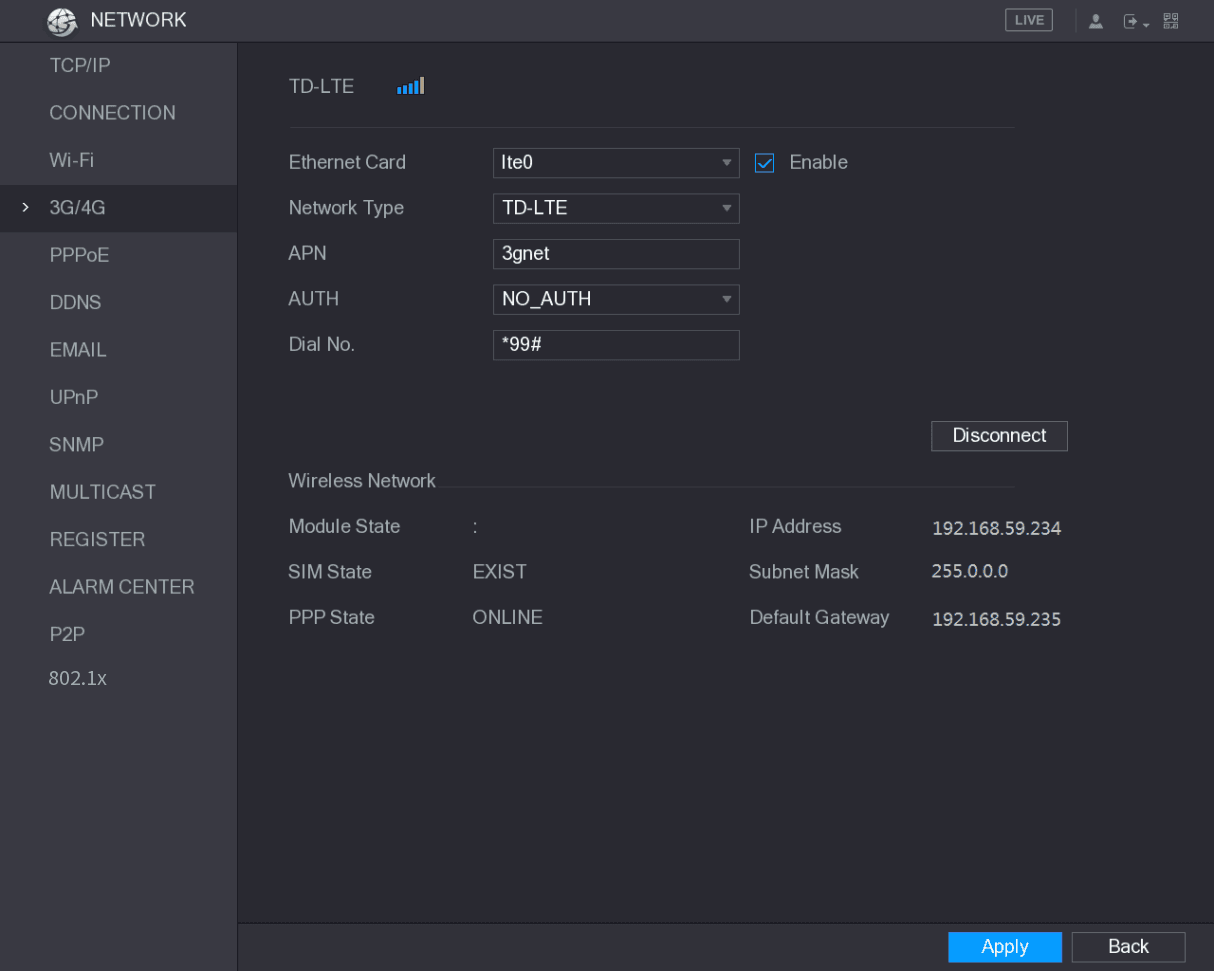Screen dimensions: 1214x971
Task: Switch to LIVE view
Action: pos(1029,21)
